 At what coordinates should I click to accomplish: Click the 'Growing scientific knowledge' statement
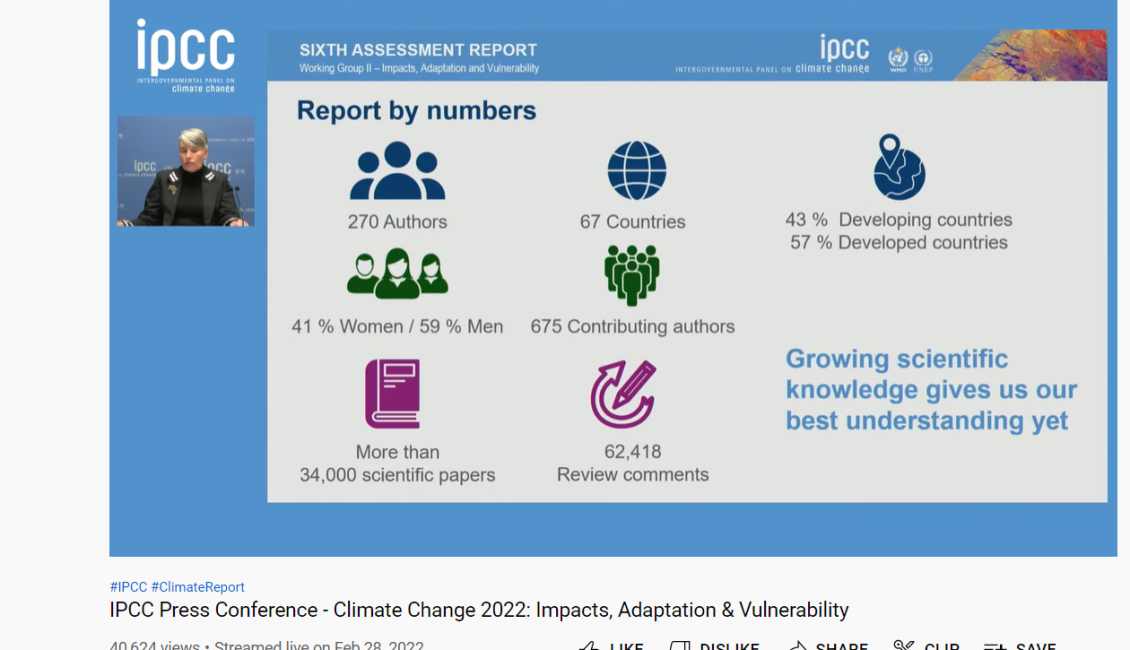[931, 390]
